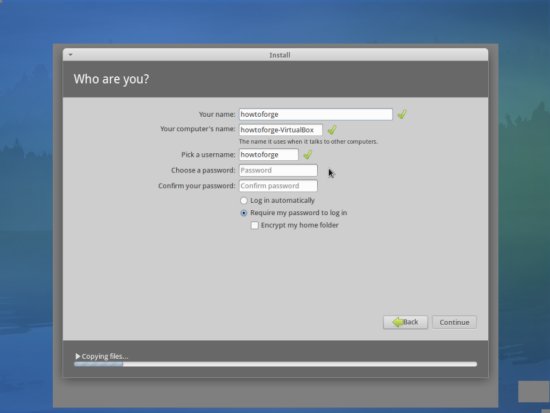Go back with the Back button
The height and width of the screenshot is (413, 550).
[x=405, y=322]
